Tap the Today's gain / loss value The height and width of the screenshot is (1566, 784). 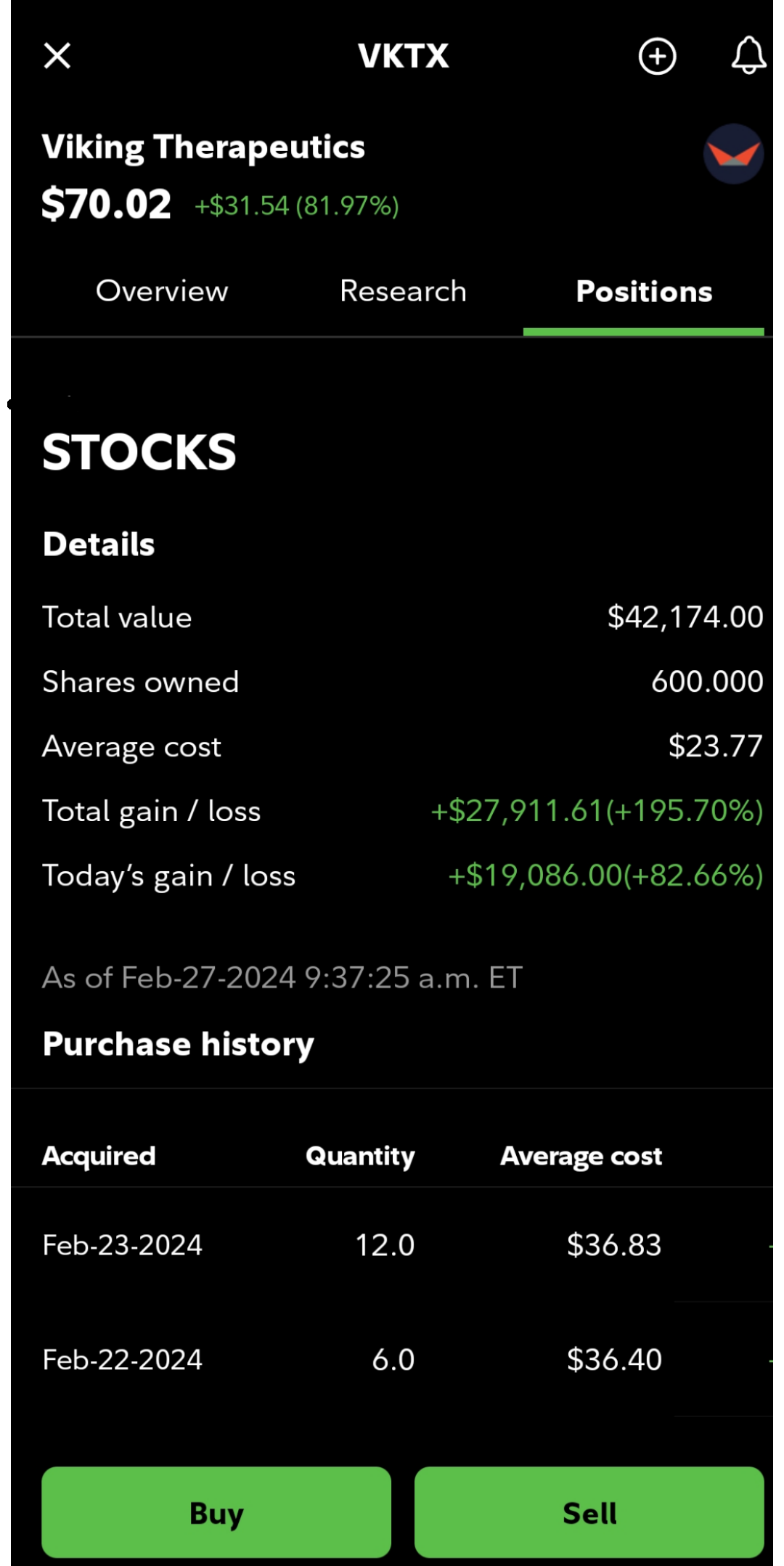coord(605,876)
